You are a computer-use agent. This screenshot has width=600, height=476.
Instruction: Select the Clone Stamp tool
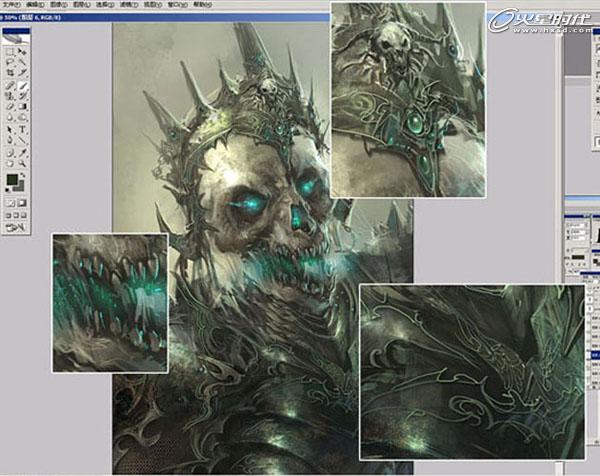pos(10,96)
